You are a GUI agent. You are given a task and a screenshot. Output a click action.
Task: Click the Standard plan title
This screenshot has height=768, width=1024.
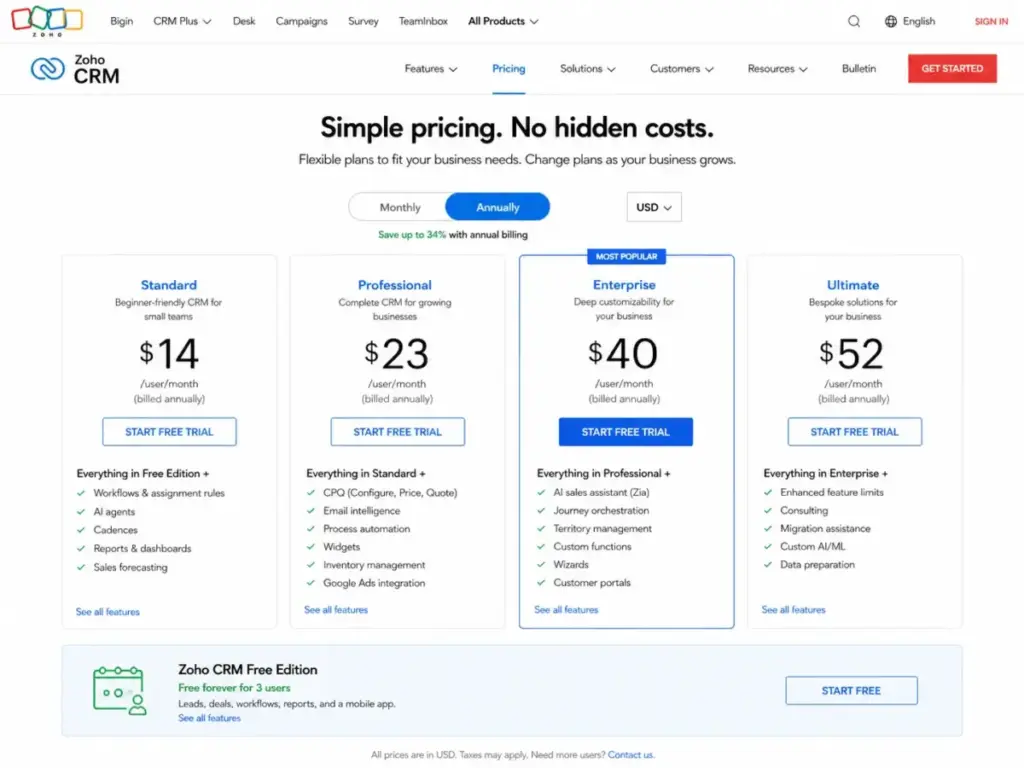[x=168, y=285]
